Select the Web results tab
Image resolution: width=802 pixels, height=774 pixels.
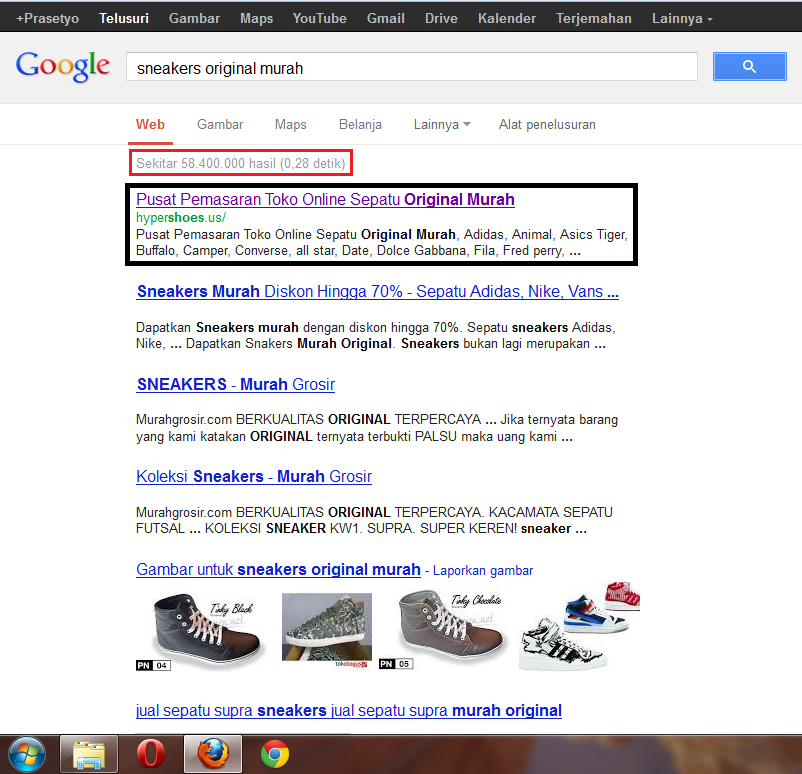click(150, 124)
